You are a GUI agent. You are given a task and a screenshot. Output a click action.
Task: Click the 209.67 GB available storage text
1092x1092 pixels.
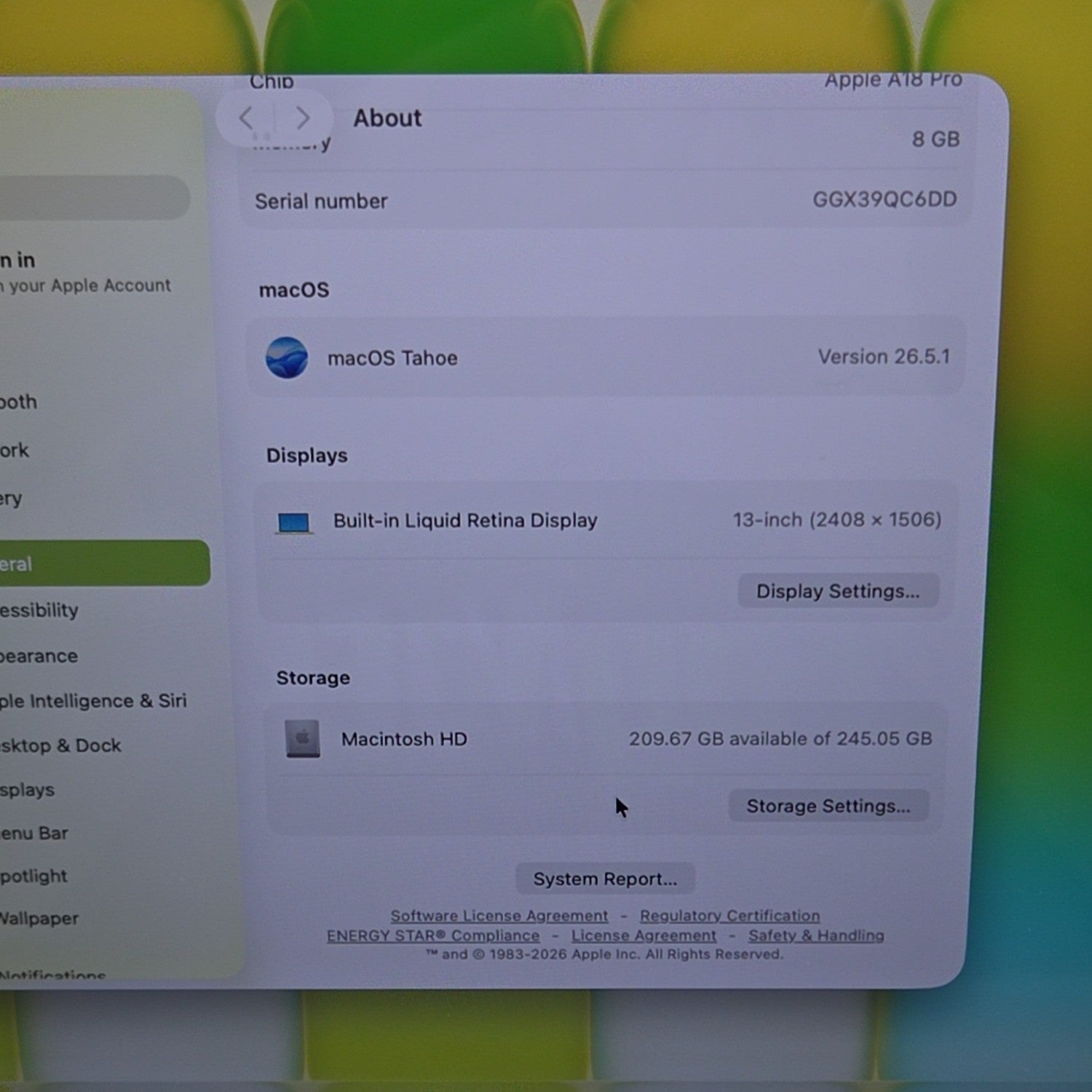(x=780, y=739)
